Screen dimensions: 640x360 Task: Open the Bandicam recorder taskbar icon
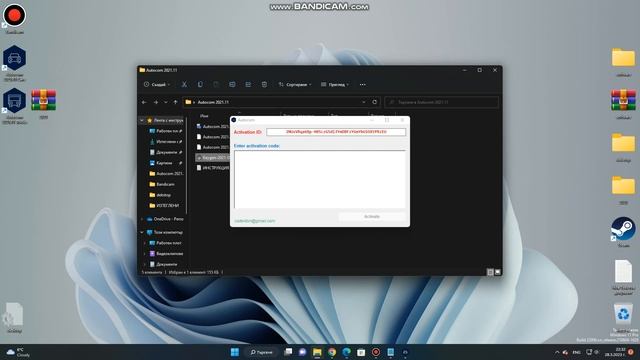tap(376, 352)
